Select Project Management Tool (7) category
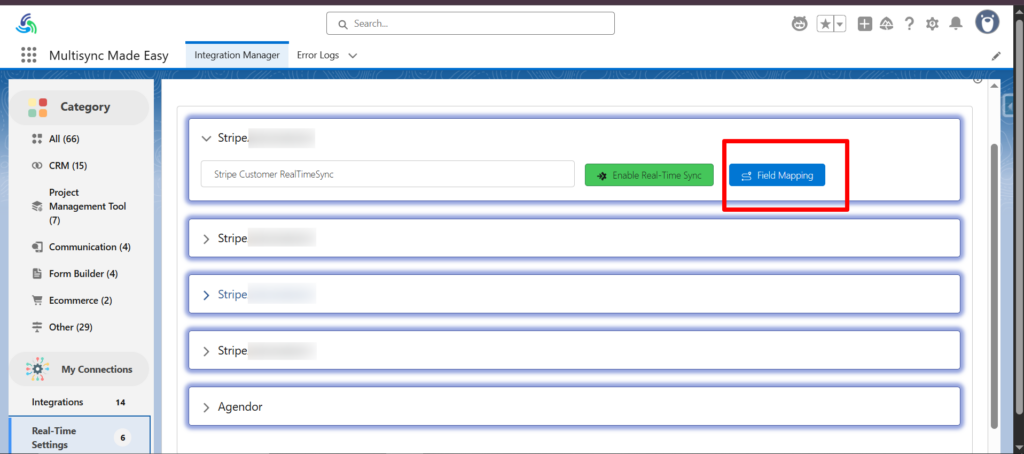The height and width of the screenshot is (454, 1024). point(88,206)
